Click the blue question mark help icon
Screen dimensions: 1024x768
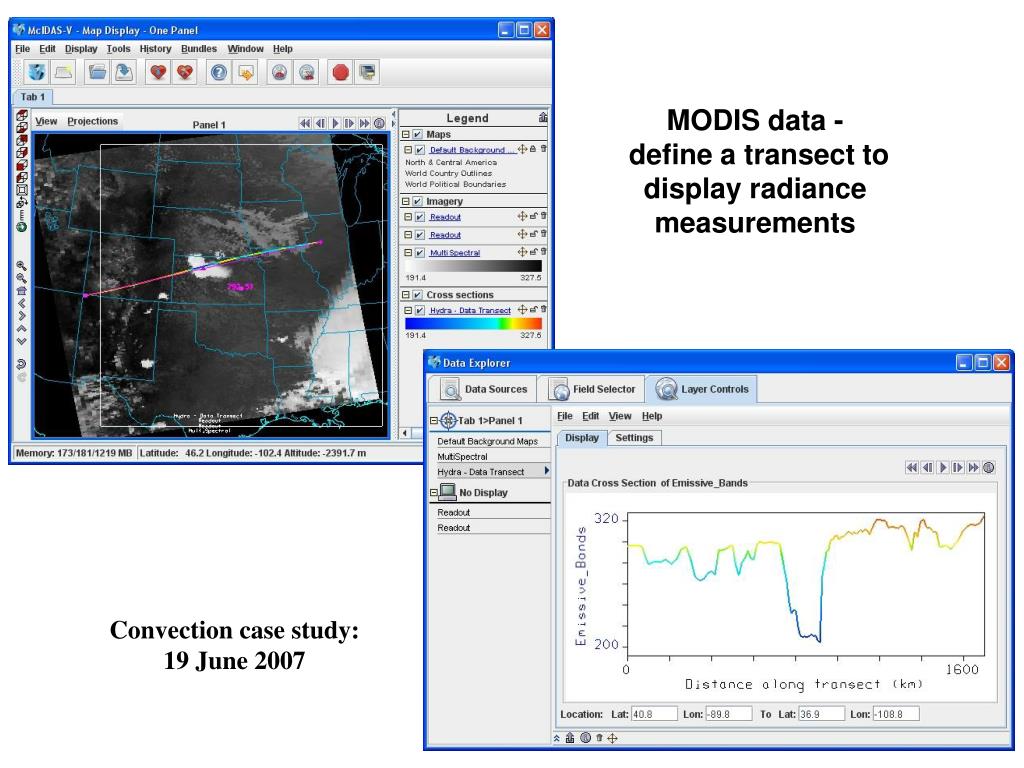coord(219,72)
